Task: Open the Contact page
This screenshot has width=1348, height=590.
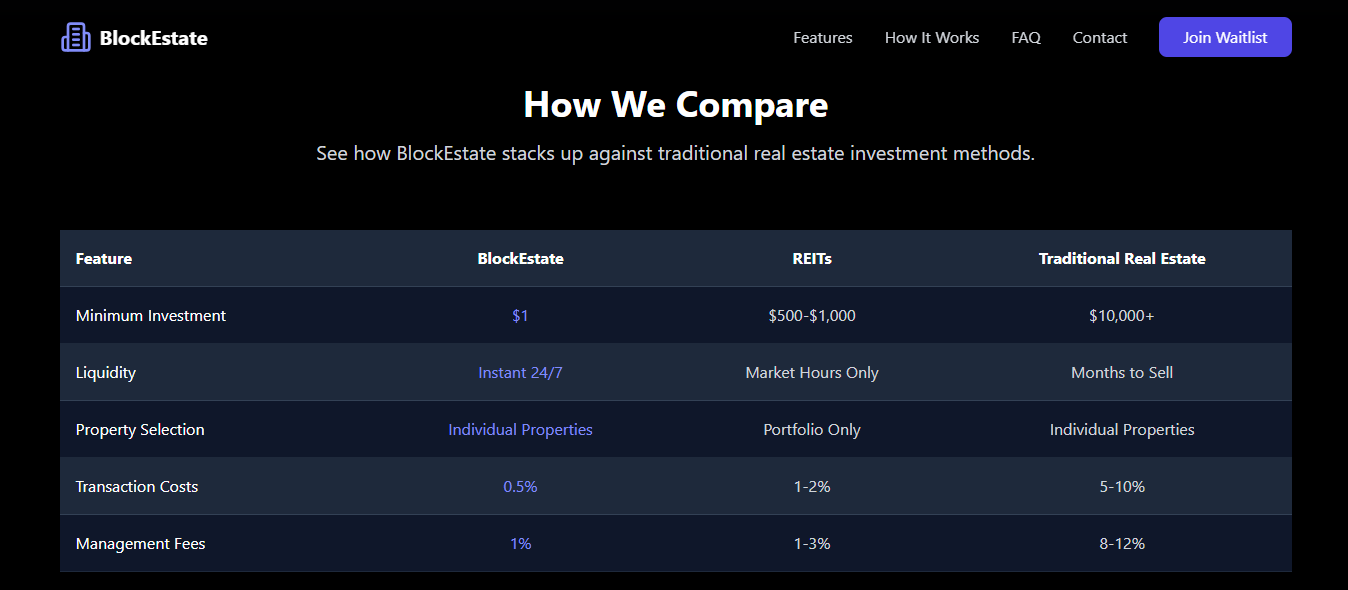Action: [1099, 37]
